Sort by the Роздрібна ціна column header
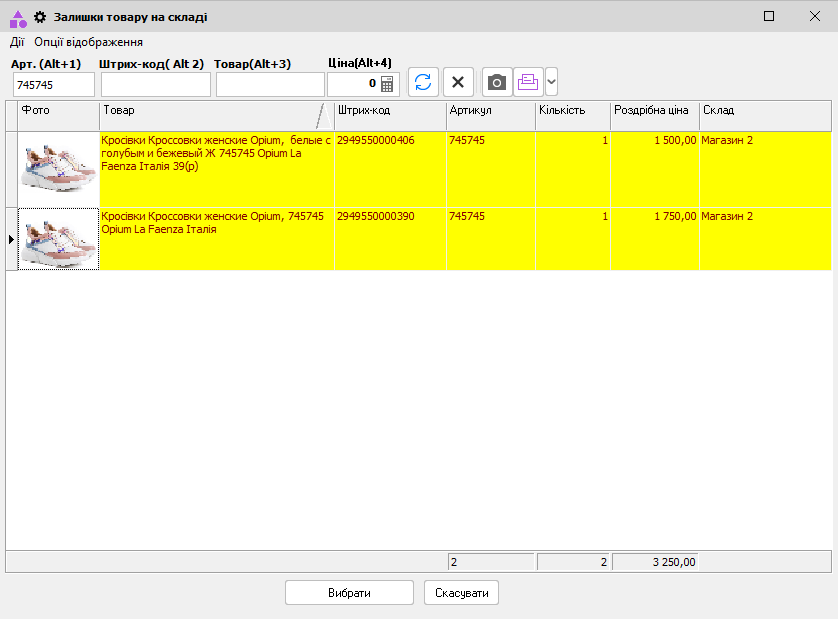Screen dimensions: 838x619 (x=651, y=110)
